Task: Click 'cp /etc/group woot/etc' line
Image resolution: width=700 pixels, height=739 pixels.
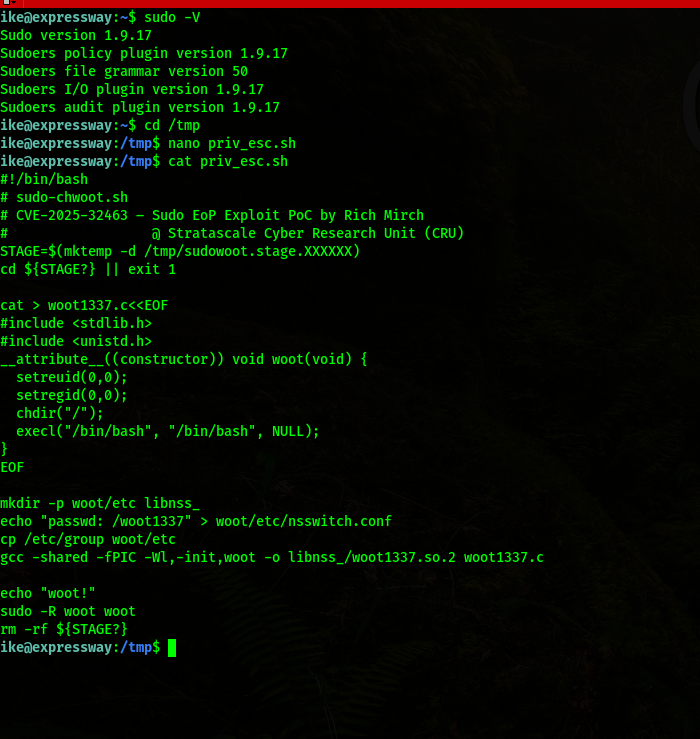Action: 88,539
